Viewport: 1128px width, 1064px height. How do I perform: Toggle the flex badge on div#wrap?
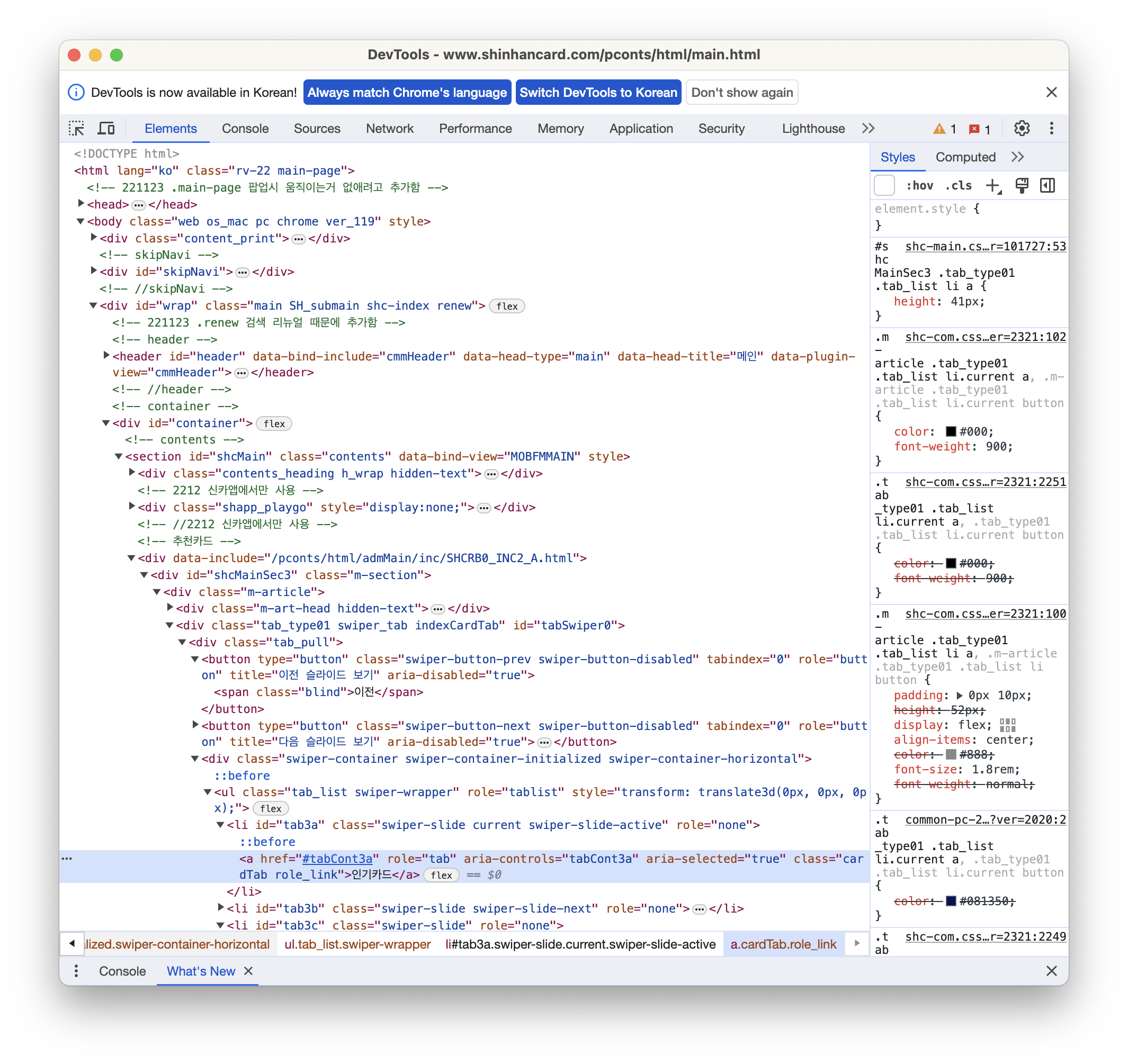pyautogui.click(x=506, y=306)
